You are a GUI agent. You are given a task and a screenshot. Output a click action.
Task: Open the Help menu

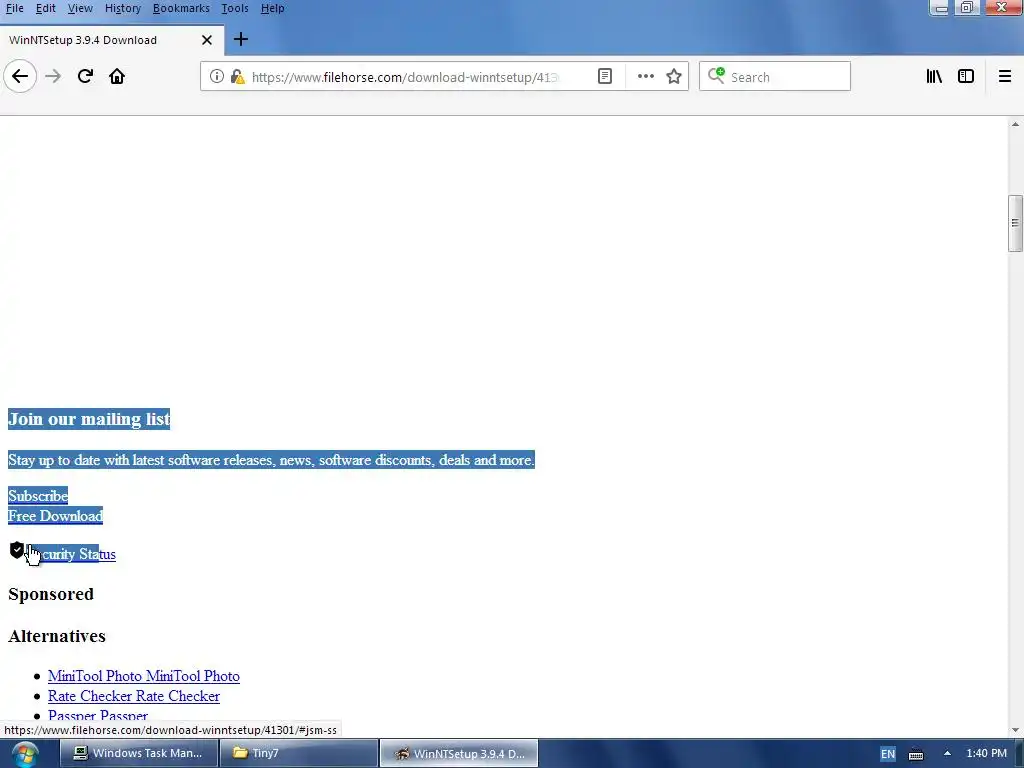pos(272,8)
